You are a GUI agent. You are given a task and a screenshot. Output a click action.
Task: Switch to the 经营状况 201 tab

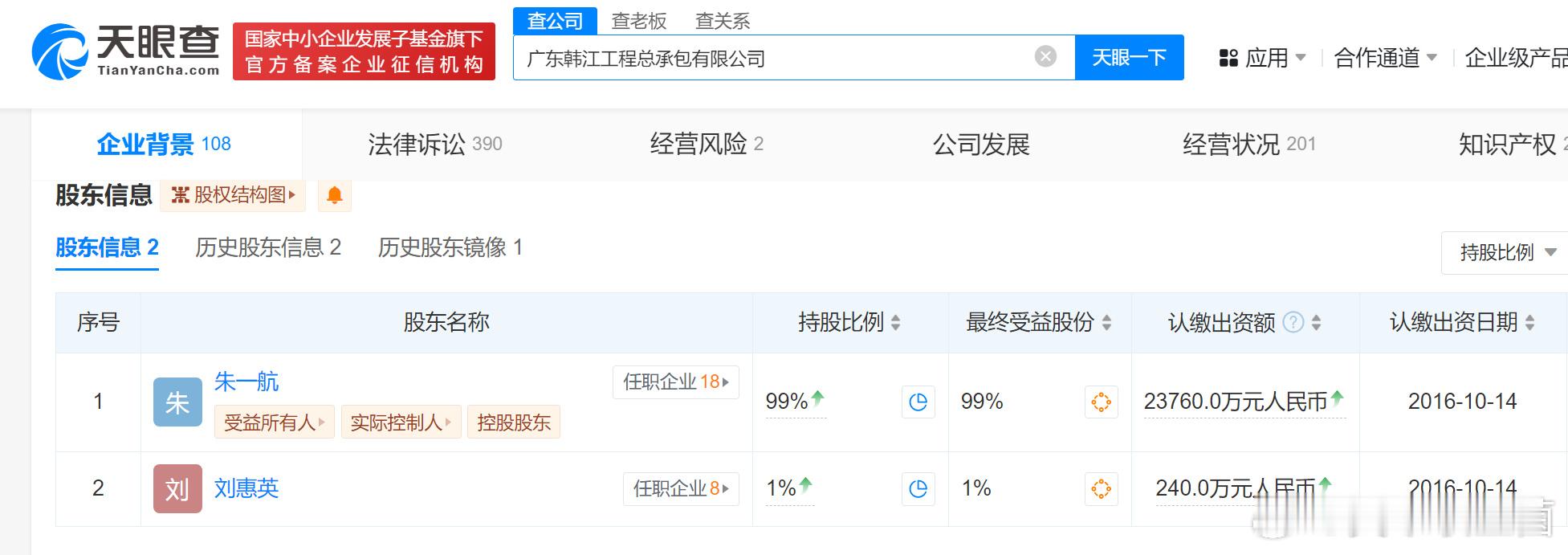[1249, 145]
